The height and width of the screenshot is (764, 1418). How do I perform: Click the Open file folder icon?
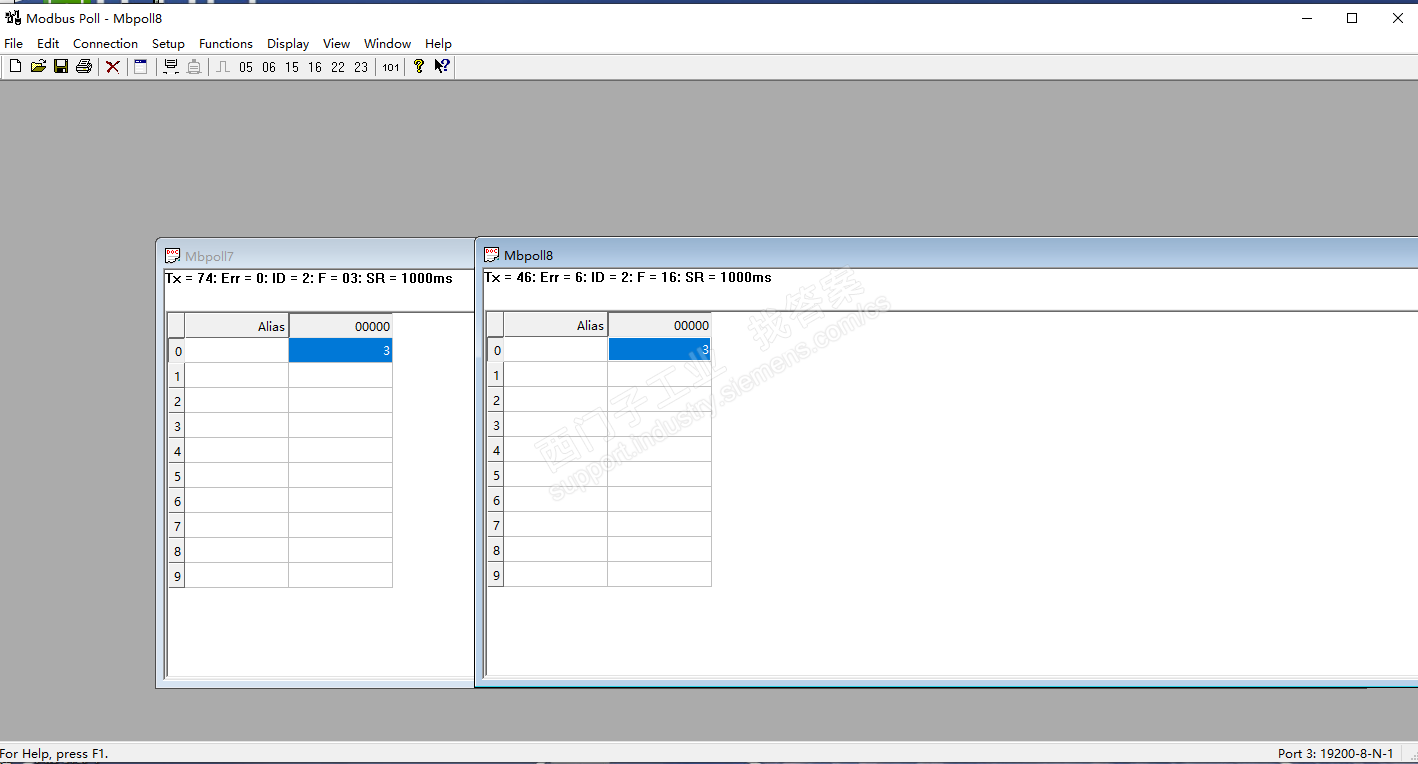(x=38, y=67)
